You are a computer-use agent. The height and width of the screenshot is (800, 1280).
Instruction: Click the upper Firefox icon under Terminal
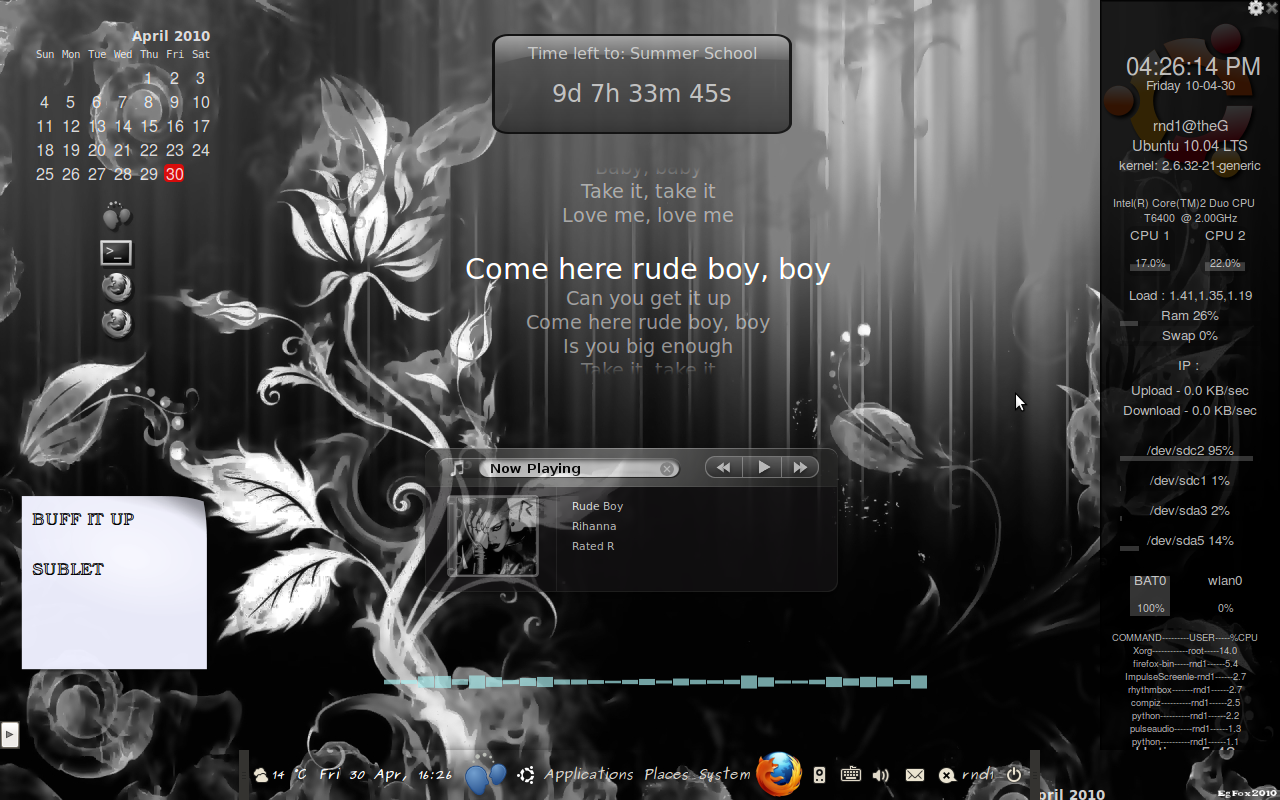point(116,287)
